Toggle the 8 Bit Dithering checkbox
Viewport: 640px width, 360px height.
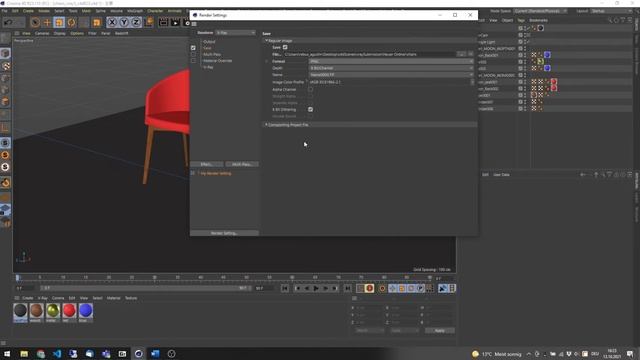click(x=311, y=109)
